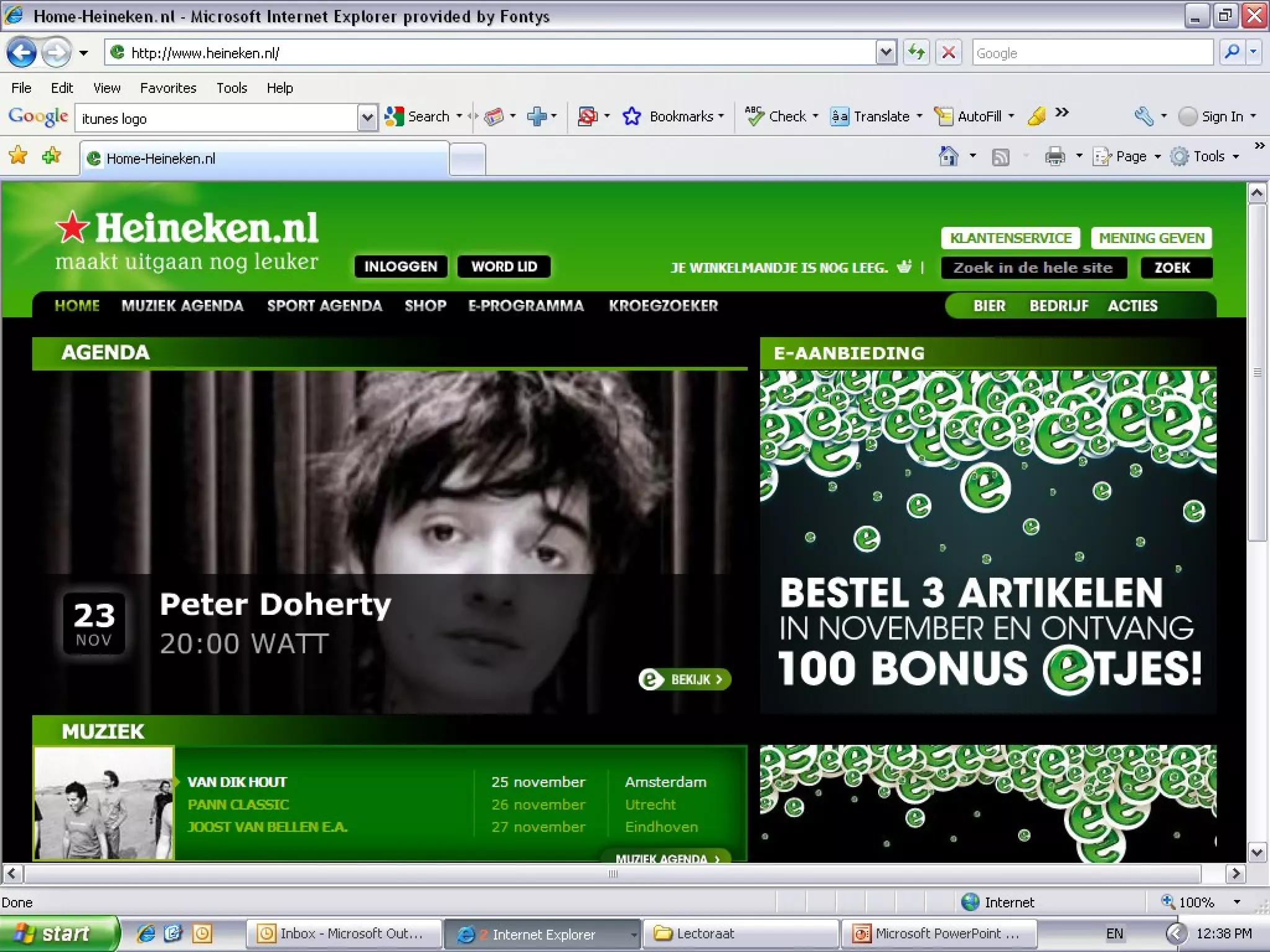Click the magnifier search icon beside the Google box
The width and height of the screenshot is (1270, 952).
[1232, 53]
